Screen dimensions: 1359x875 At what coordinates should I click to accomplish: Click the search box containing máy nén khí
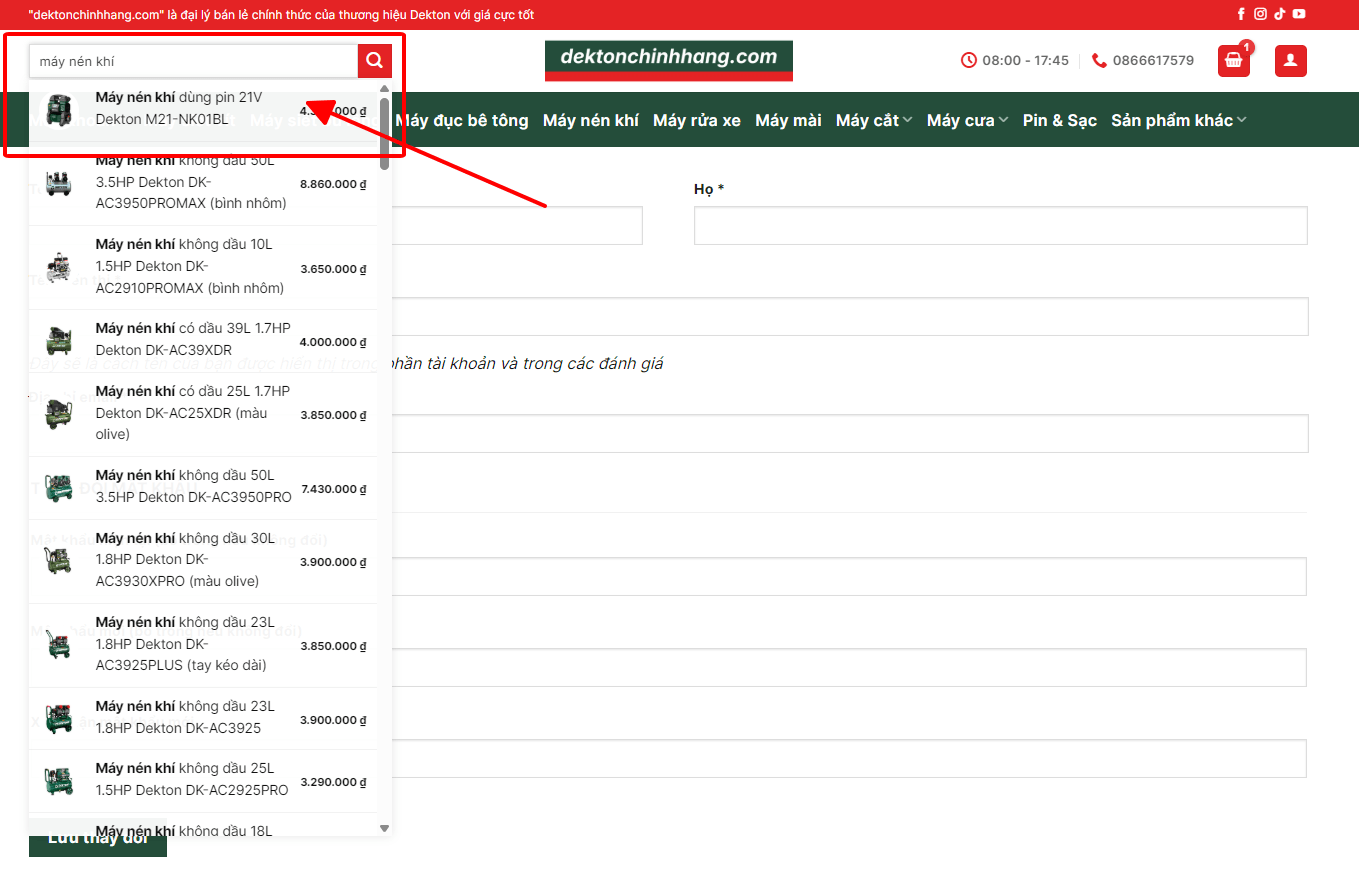193,61
